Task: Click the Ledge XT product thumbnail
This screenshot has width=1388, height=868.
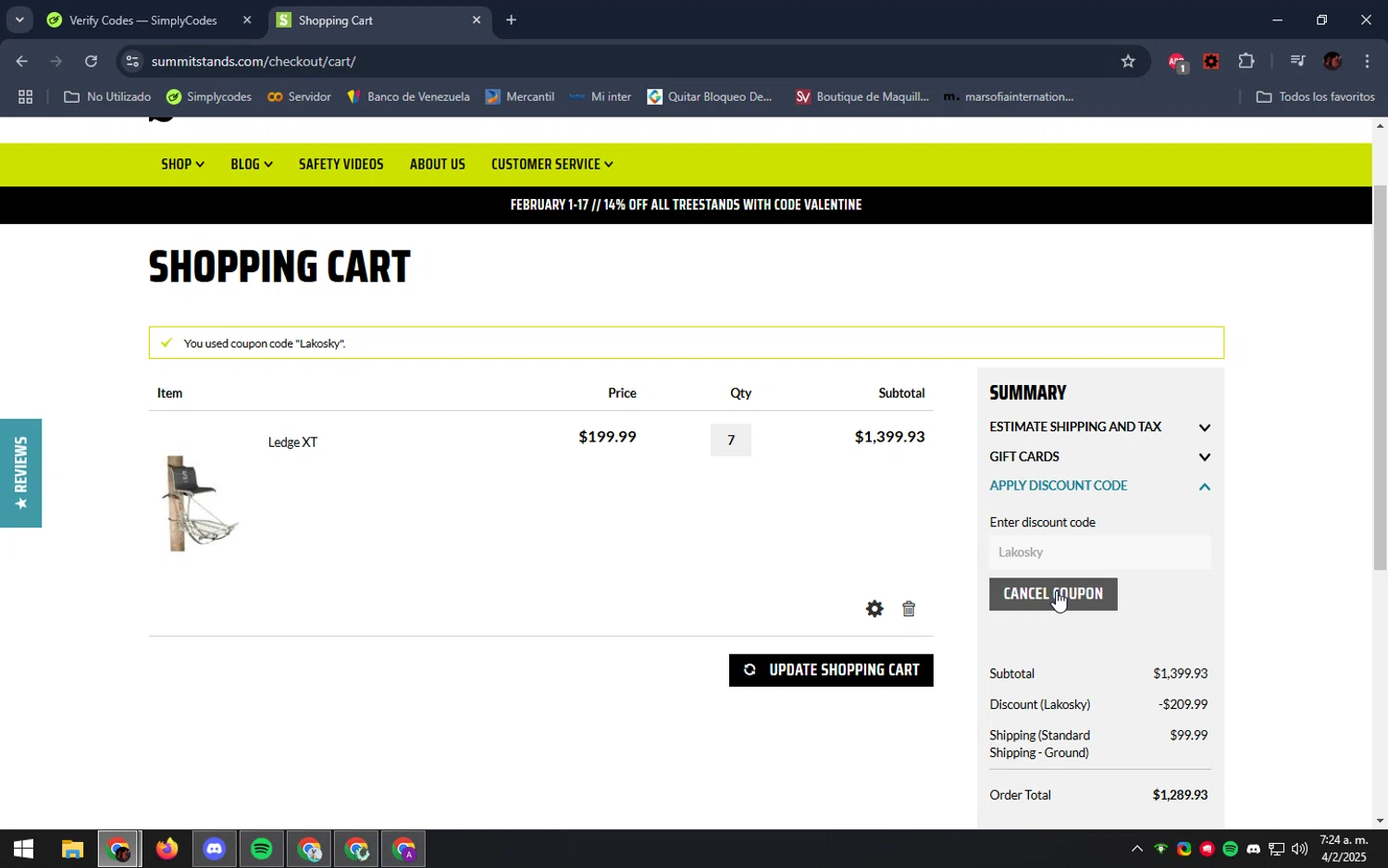Action: (x=200, y=502)
